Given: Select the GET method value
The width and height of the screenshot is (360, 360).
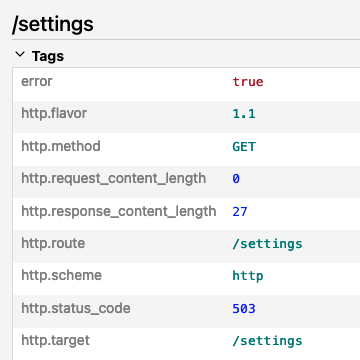Looking at the screenshot, I should [x=244, y=147].
